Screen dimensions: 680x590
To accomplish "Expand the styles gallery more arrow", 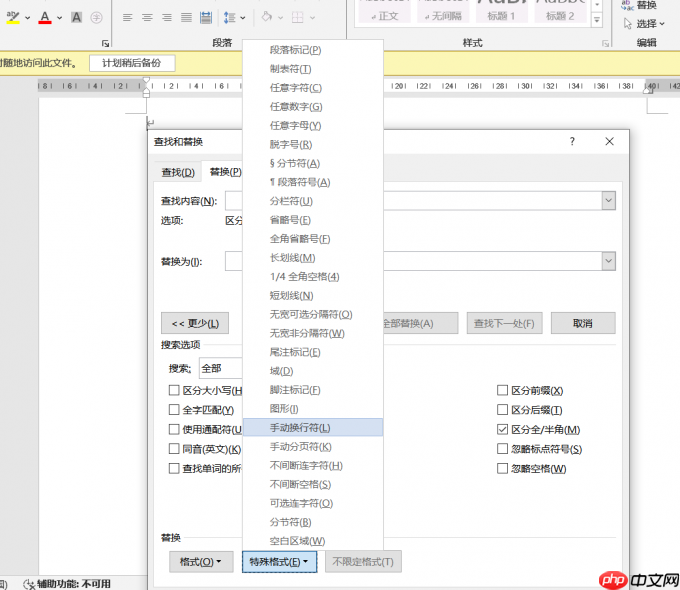I will click(597, 20).
